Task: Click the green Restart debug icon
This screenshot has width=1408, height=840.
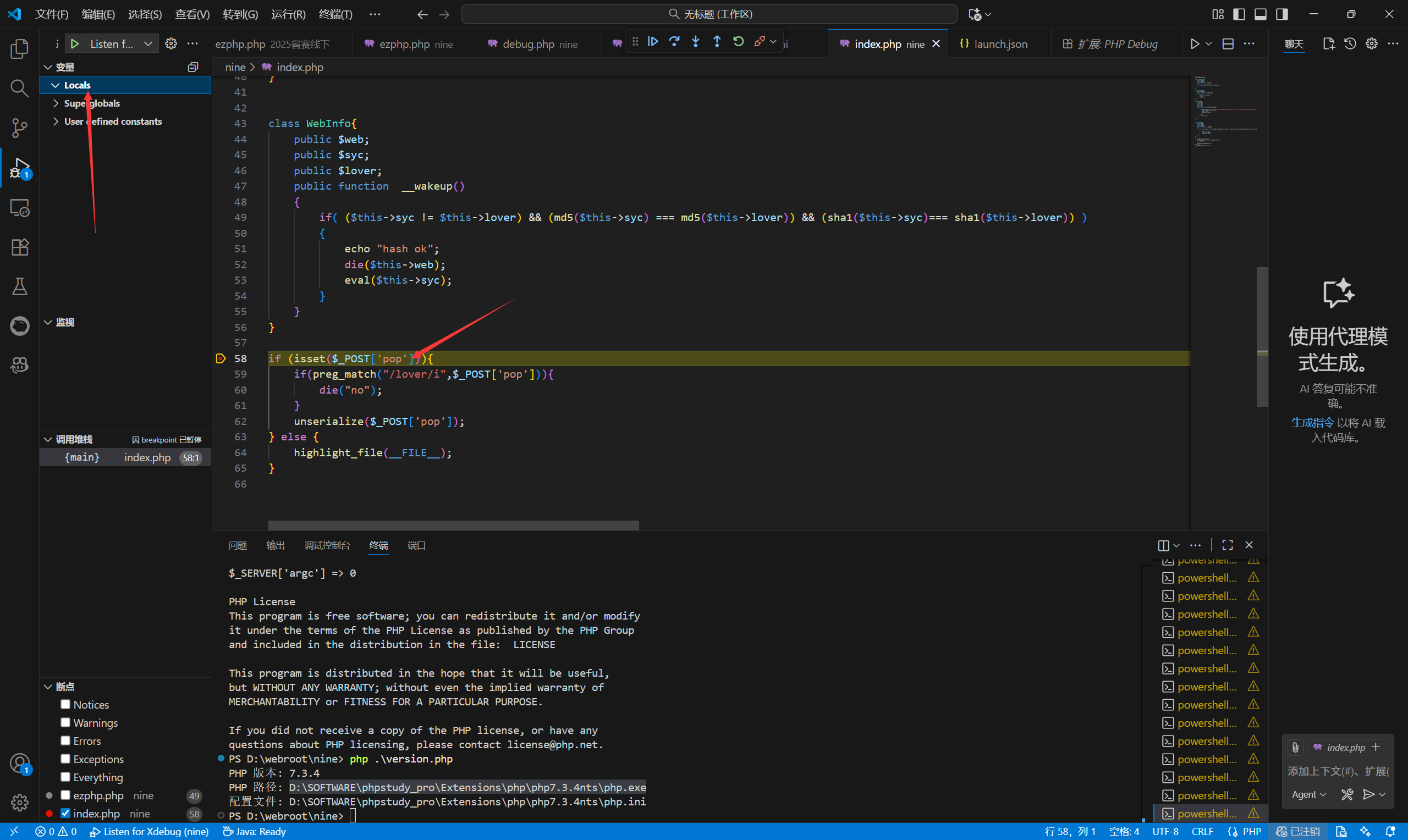Action: (x=738, y=41)
